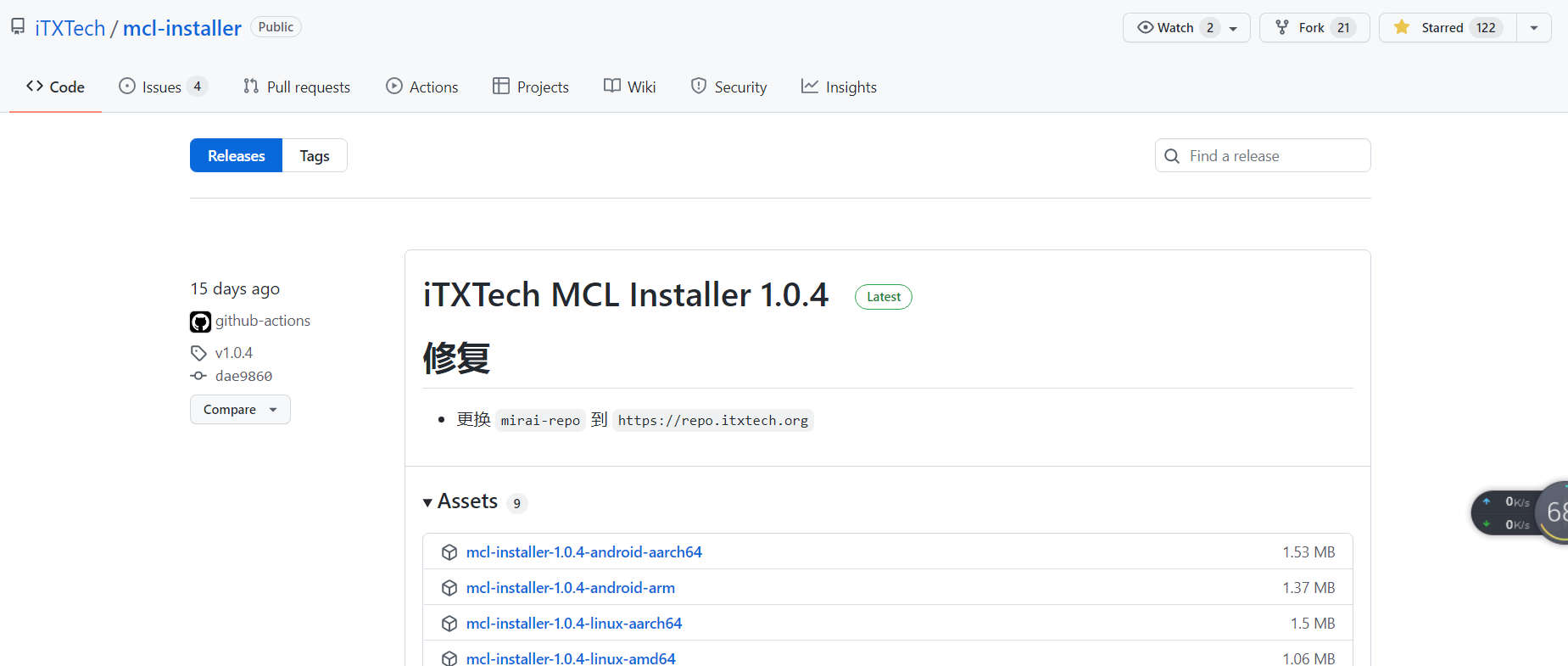Open the Wiki tab
The height and width of the screenshot is (666, 1568).
tap(630, 87)
